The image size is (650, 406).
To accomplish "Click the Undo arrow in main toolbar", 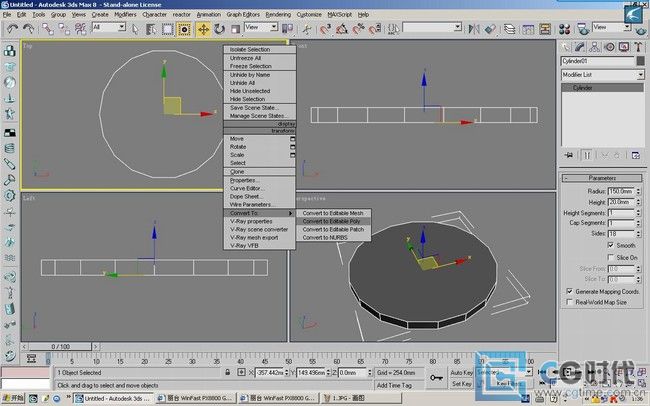I will 12,29.
